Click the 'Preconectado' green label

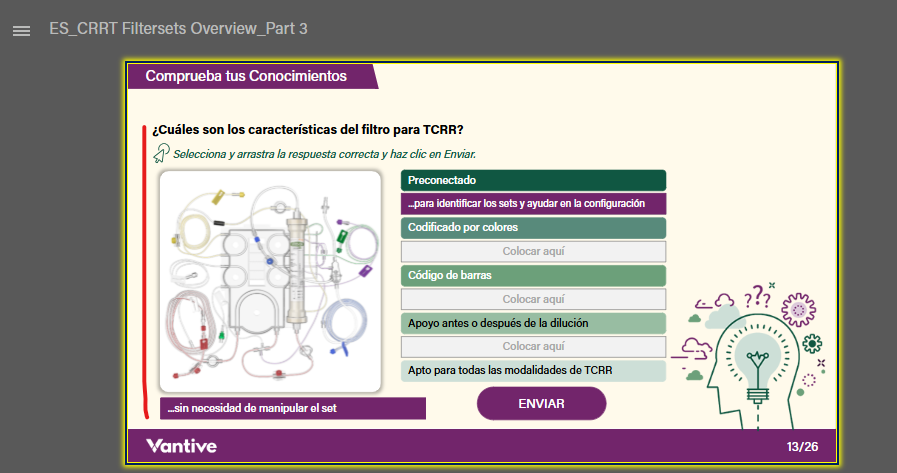point(533,180)
